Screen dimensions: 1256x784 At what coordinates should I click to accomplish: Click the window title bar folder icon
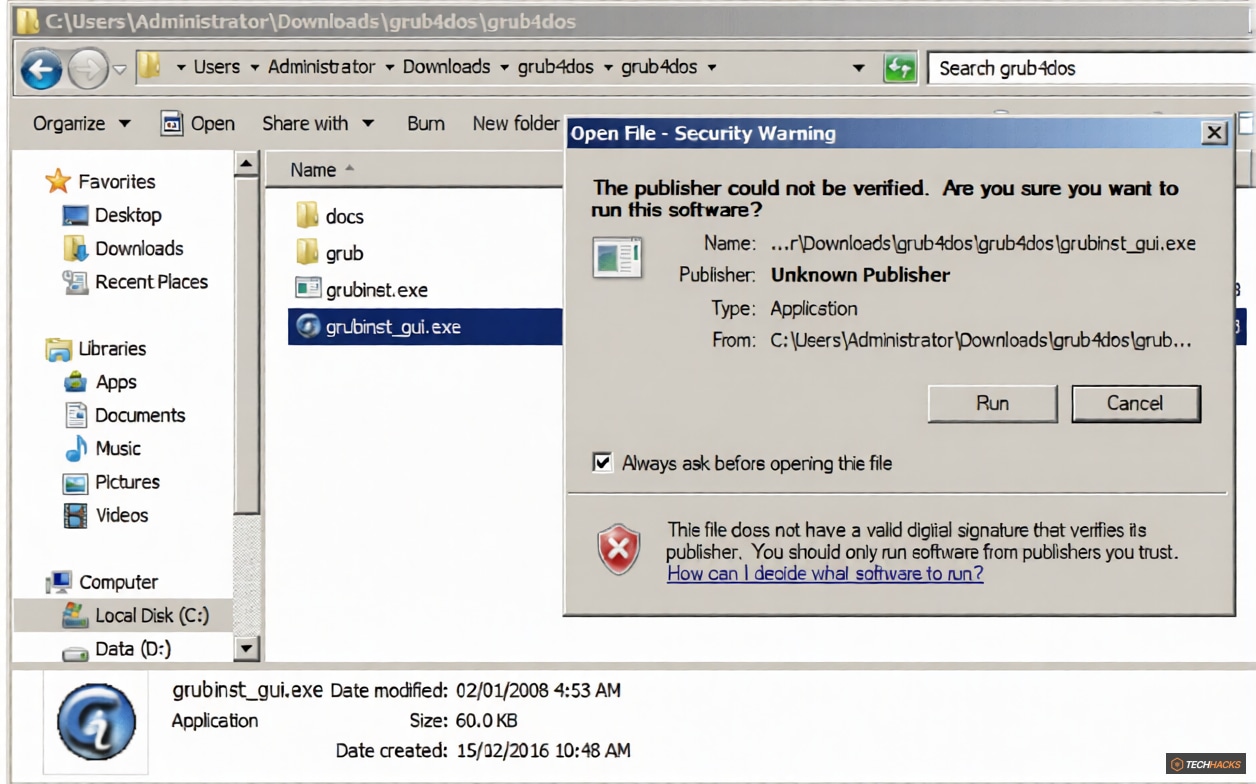click(28, 19)
